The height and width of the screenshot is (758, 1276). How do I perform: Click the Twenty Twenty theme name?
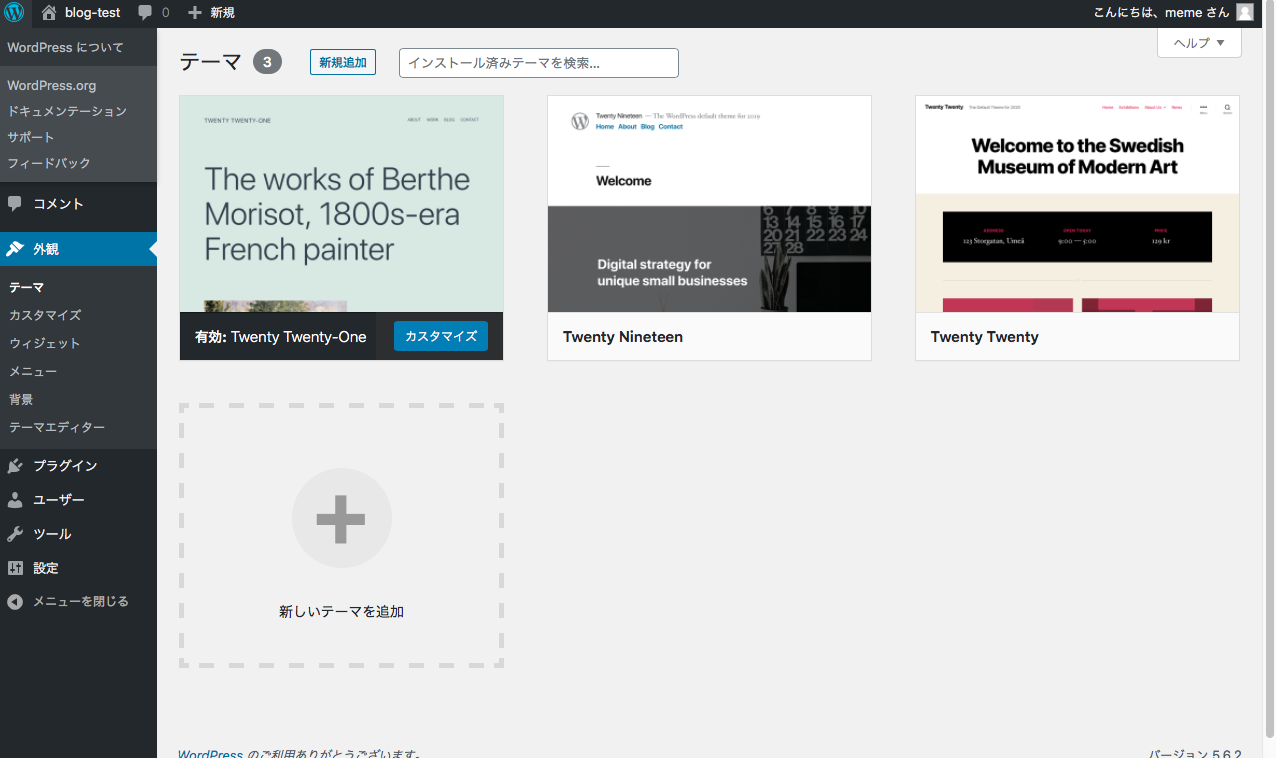click(985, 337)
